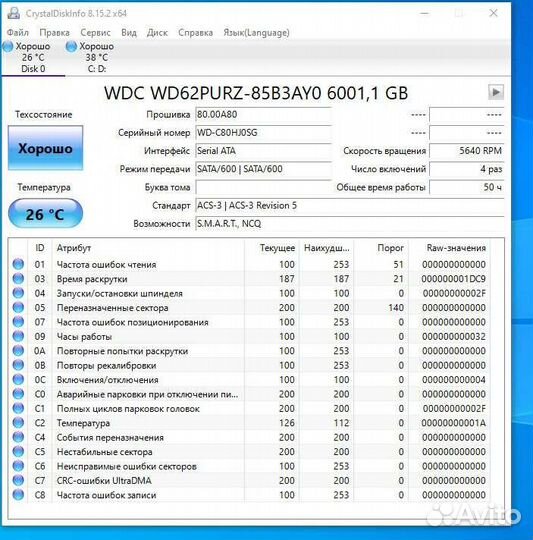The image size is (533, 540).
Task: Select the Повторные попытки раскрутки row
Action: [x=250, y=351]
